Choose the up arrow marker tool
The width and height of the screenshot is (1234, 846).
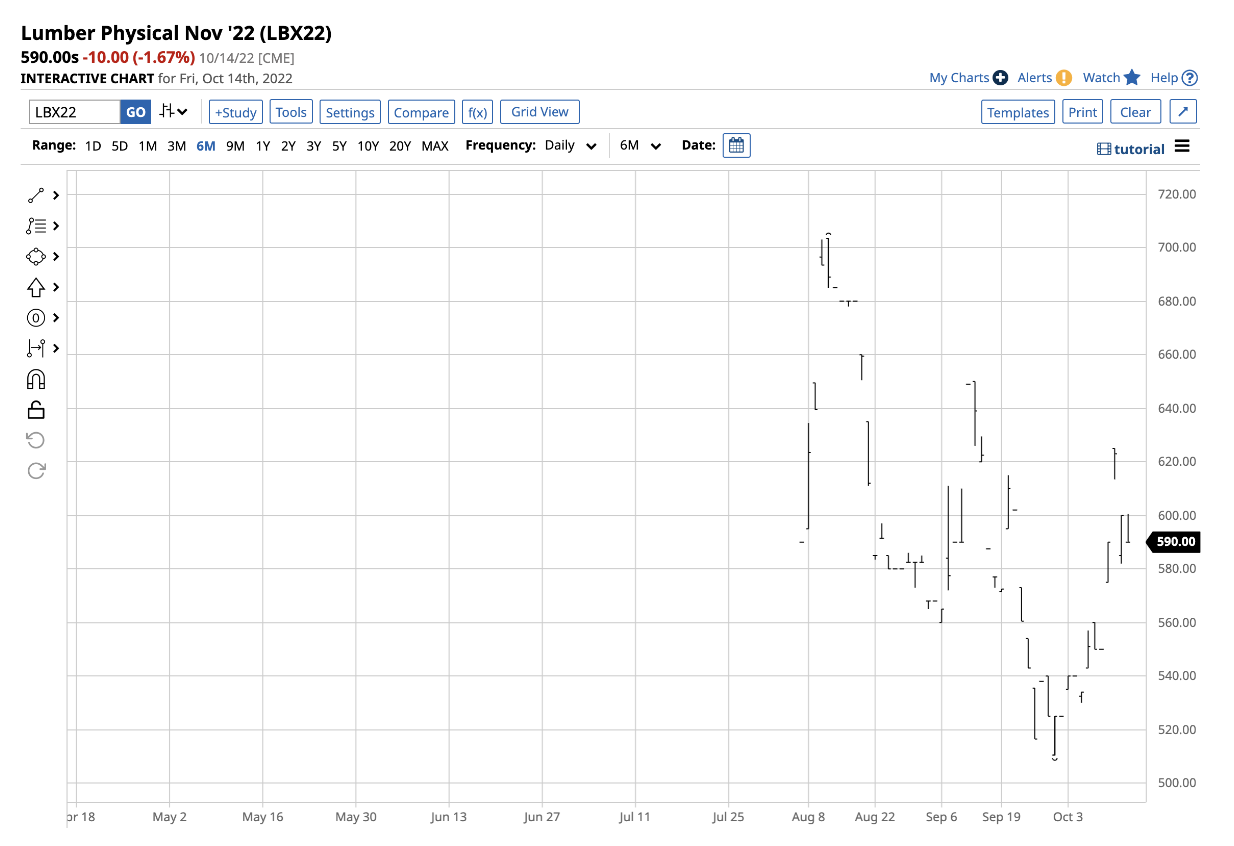36,287
